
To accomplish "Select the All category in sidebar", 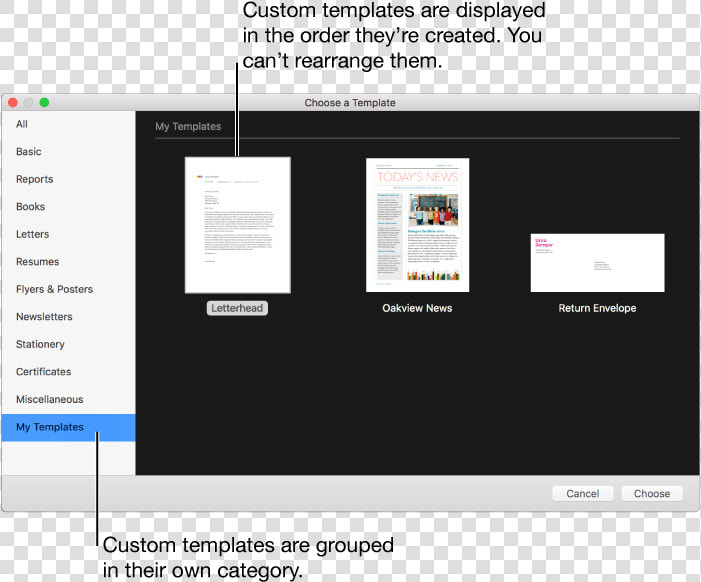I will pos(68,124).
